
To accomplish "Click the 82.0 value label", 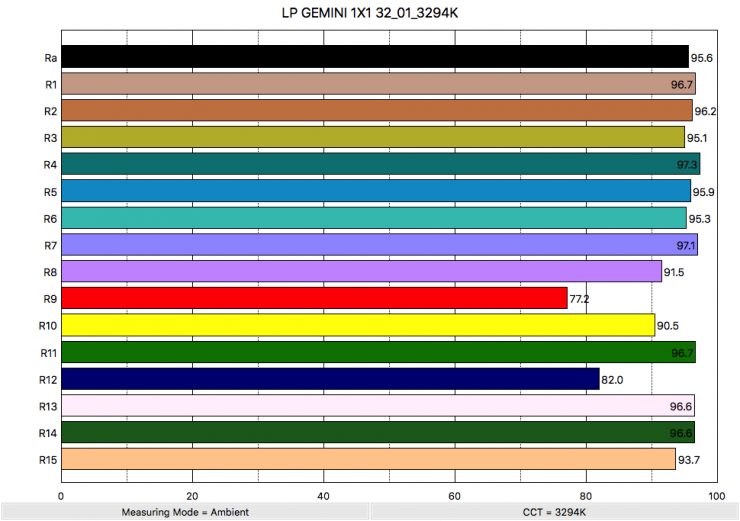I will (613, 380).
